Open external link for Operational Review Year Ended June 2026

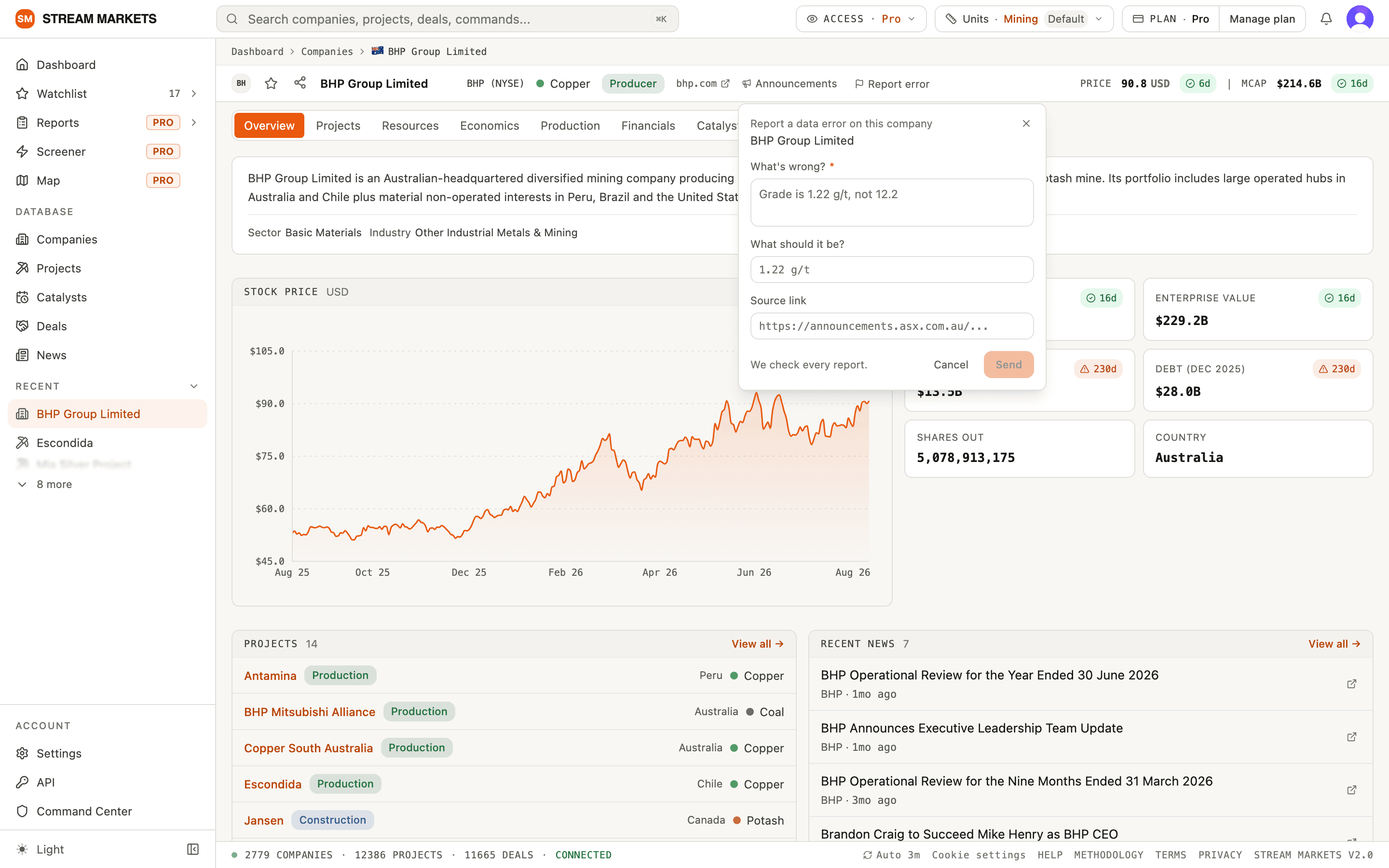(x=1352, y=684)
